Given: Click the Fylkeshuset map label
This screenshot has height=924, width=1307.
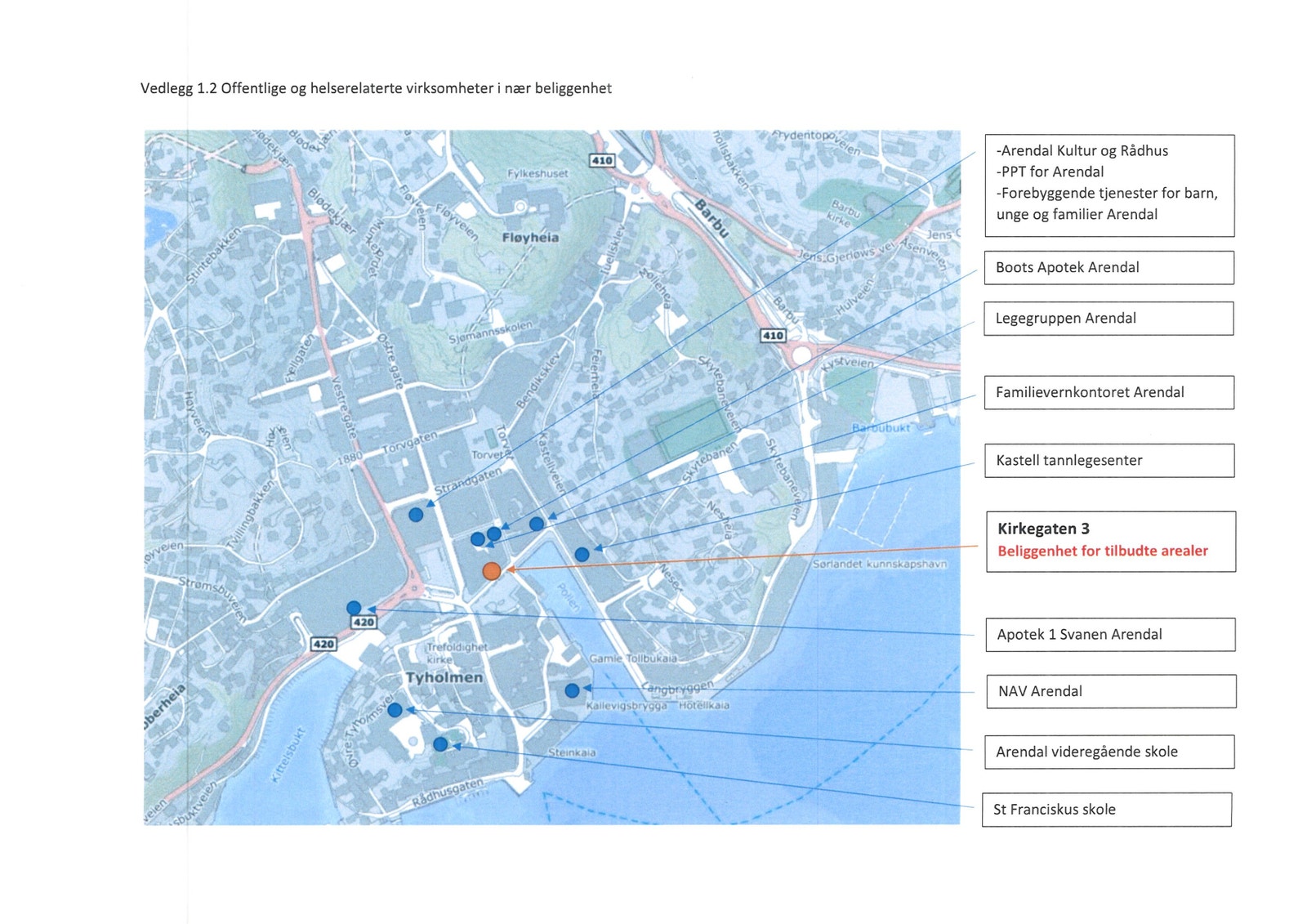Looking at the screenshot, I should pyautogui.click(x=538, y=174).
